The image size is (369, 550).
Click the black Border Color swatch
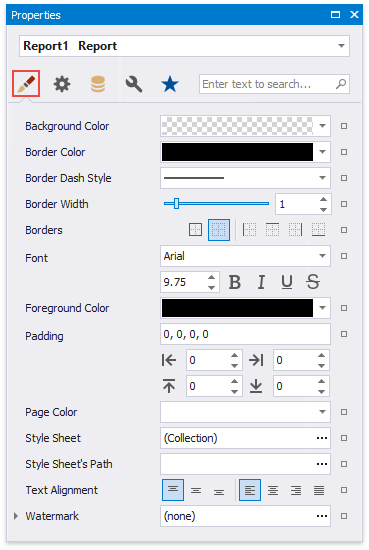[x=237, y=152]
